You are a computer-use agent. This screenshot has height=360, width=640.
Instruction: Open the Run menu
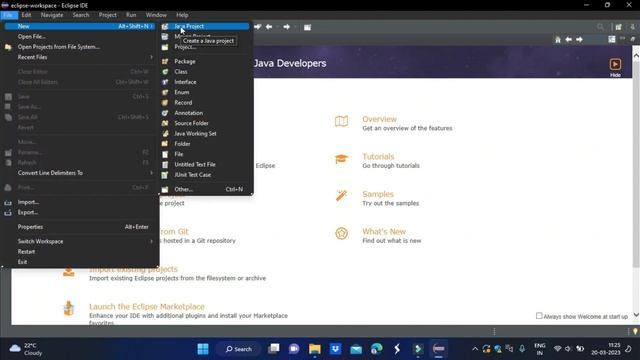coord(131,15)
